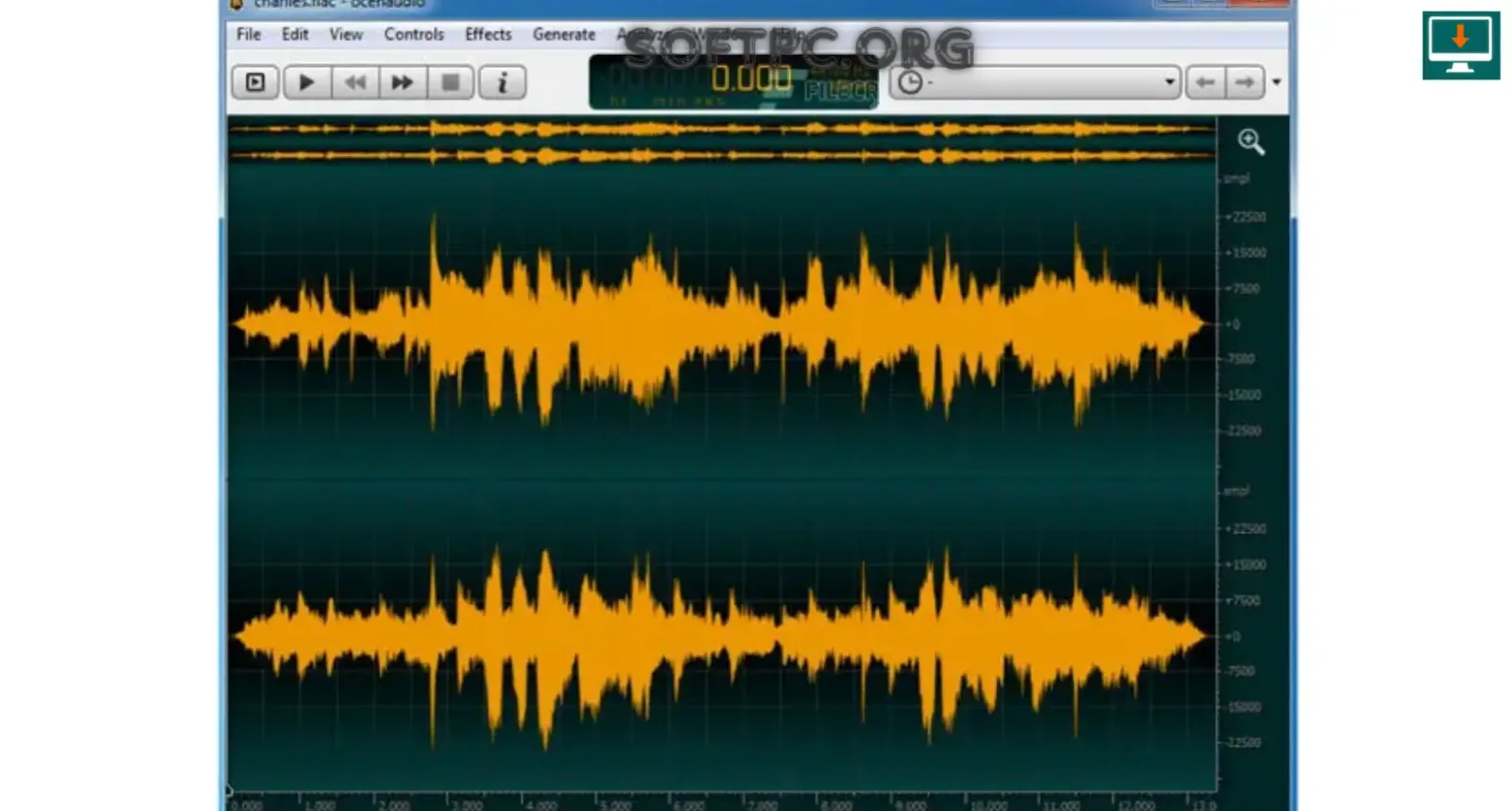
Task: Click the +15000 label on upper amplitude scale
Action: [x=1246, y=252]
